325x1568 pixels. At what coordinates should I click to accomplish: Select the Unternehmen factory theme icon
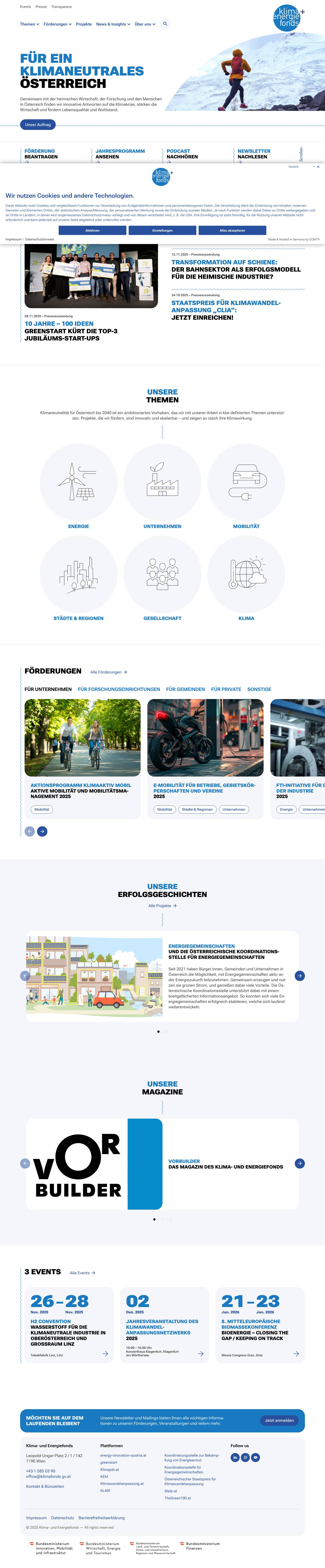click(162, 482)
